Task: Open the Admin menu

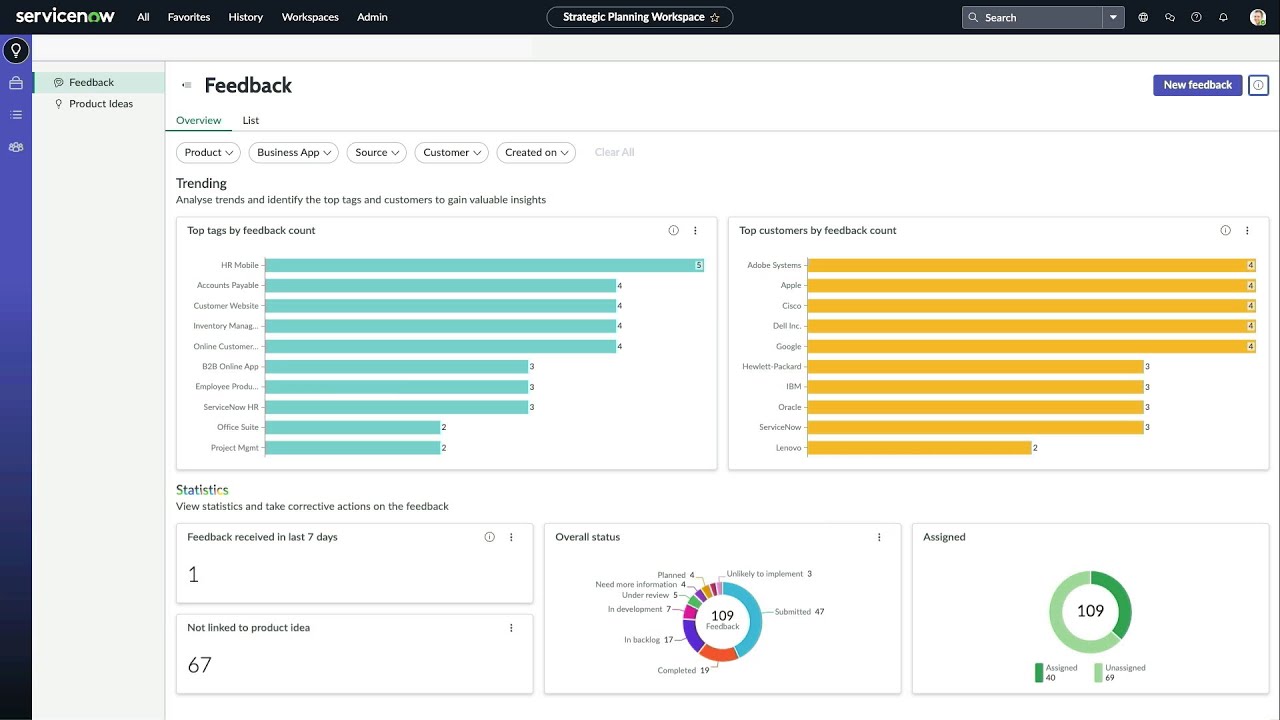Action: (x=372, y=17)
